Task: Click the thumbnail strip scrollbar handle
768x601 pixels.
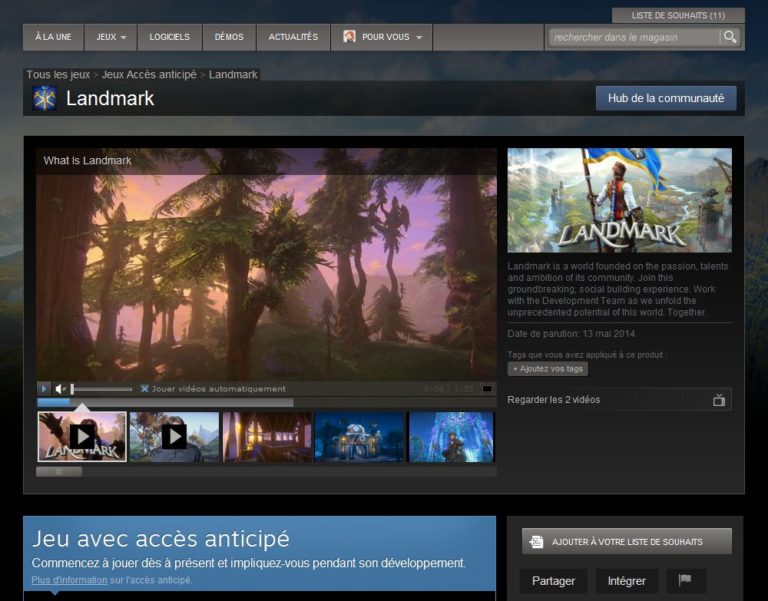Action: [59, 472]
